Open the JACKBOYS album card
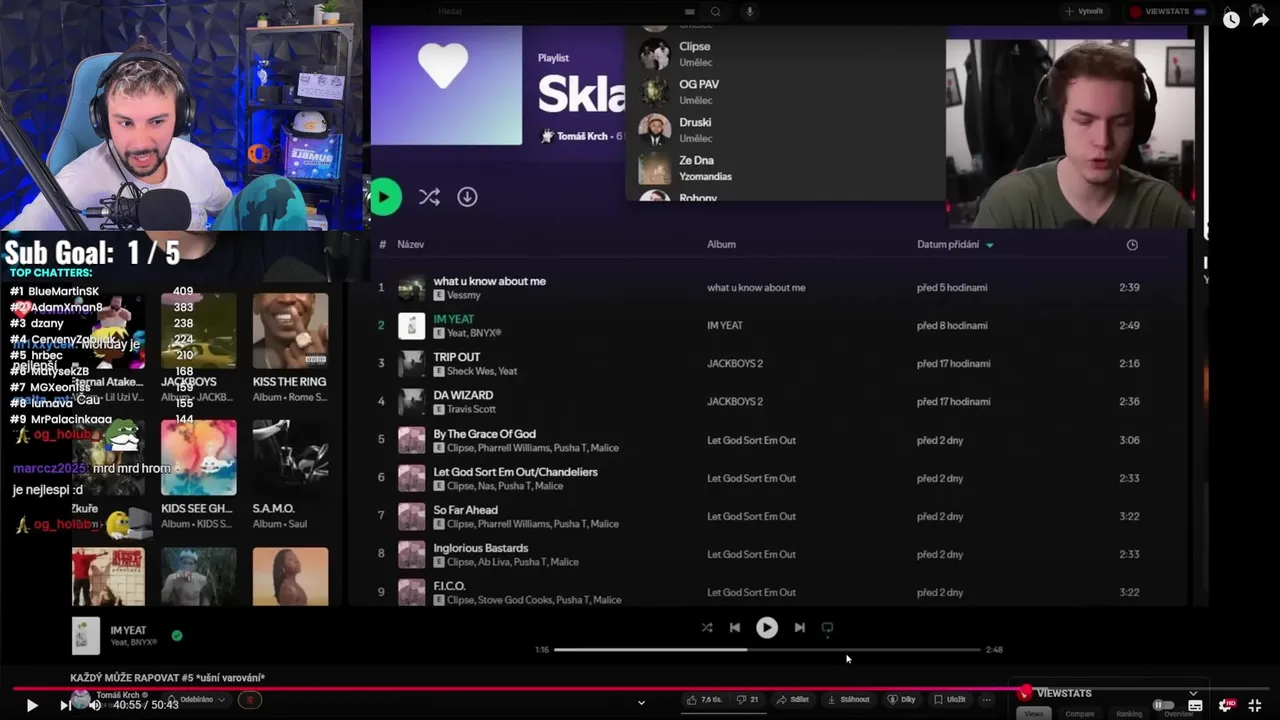Viewport: 1280px width, 720px height. tap(199, 347)
